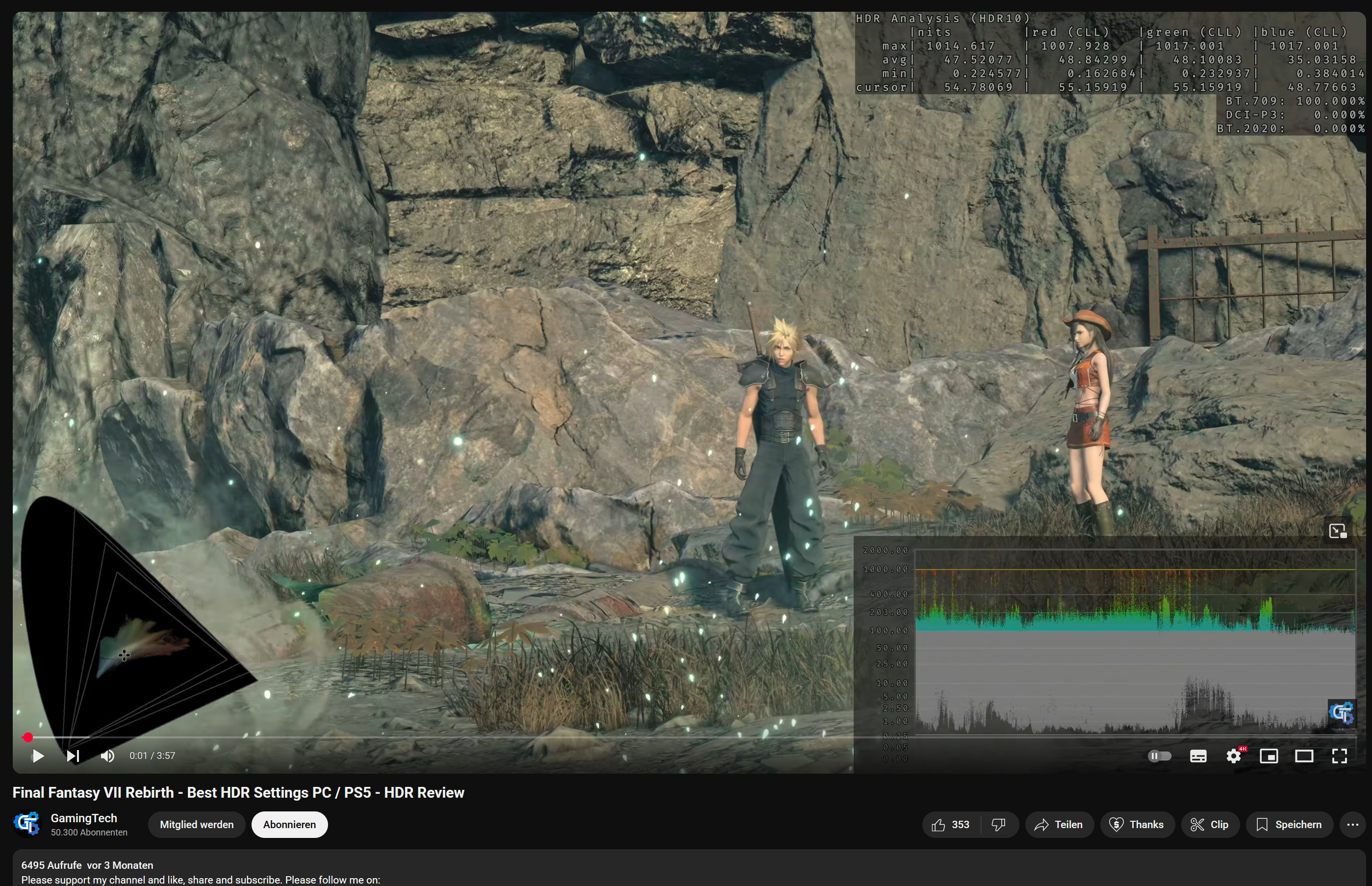1372x886 pixels.
Task: Enable theater mode
Action: (1305, 756)
